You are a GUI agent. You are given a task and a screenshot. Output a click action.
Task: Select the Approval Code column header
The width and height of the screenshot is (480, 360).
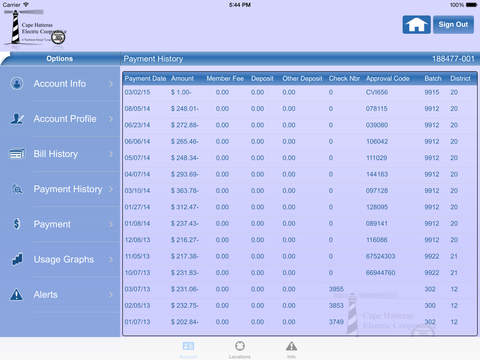[388, 79]
